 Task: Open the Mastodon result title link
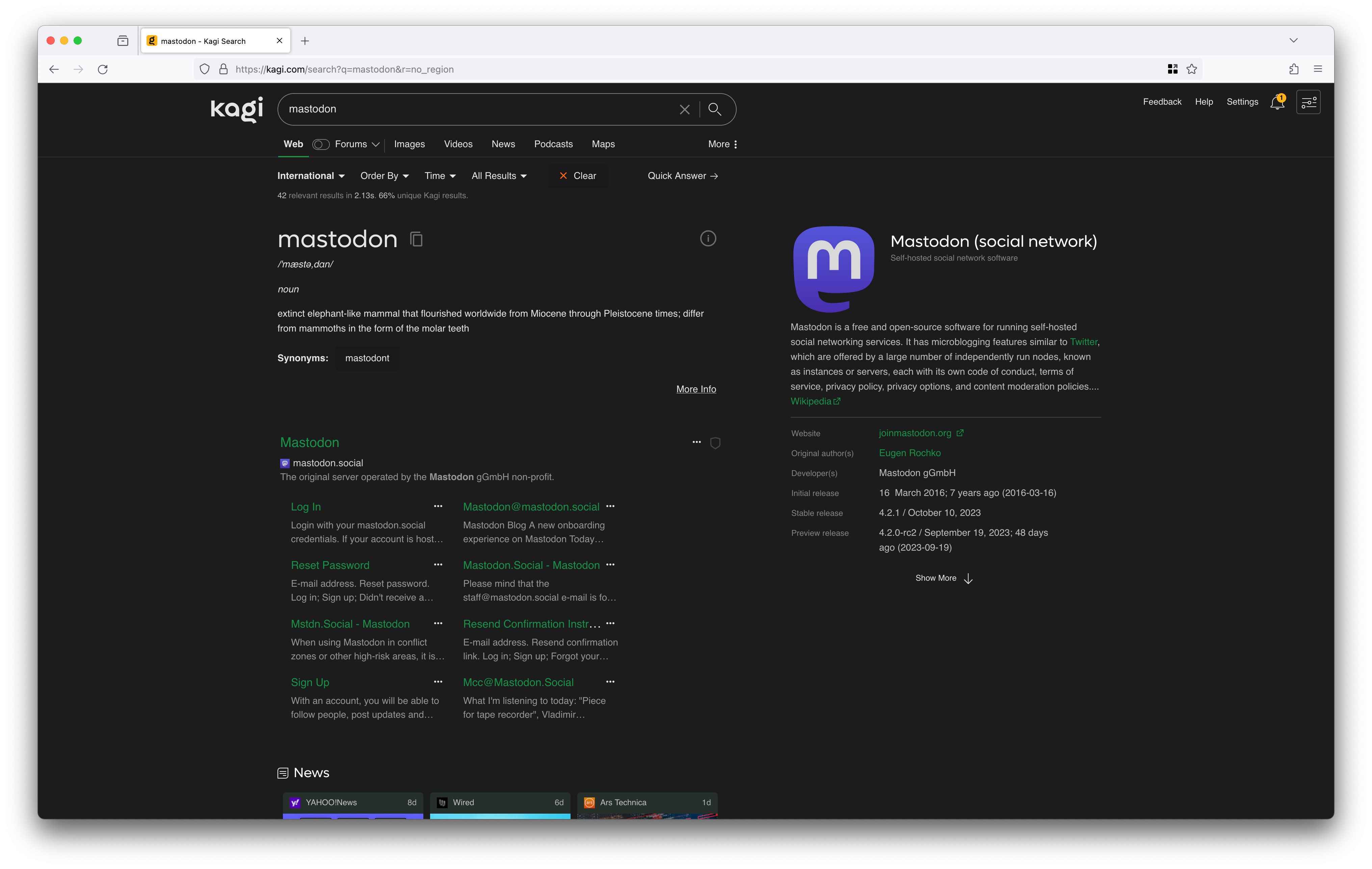click(x=309, y=442)
